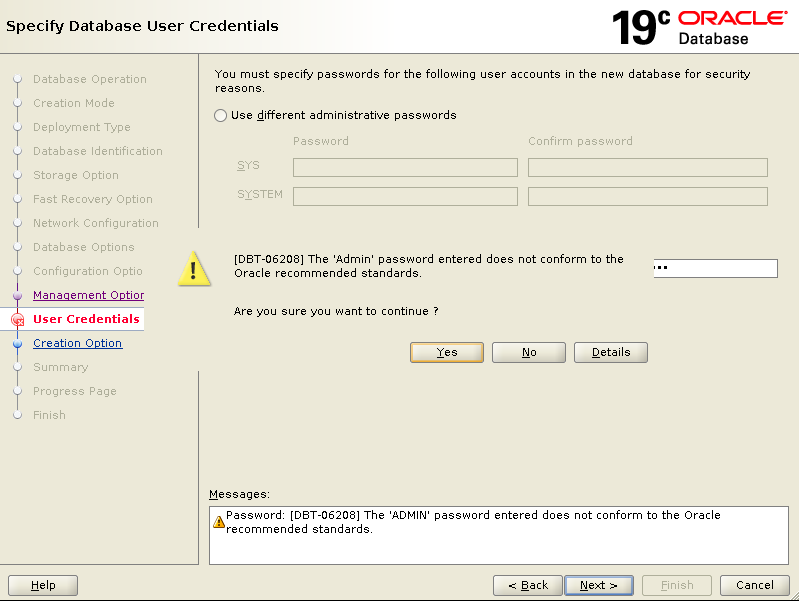Screen dimensions: 799x601
Task: Click the red User Credentials step marker icon
Action: (17, 320)
